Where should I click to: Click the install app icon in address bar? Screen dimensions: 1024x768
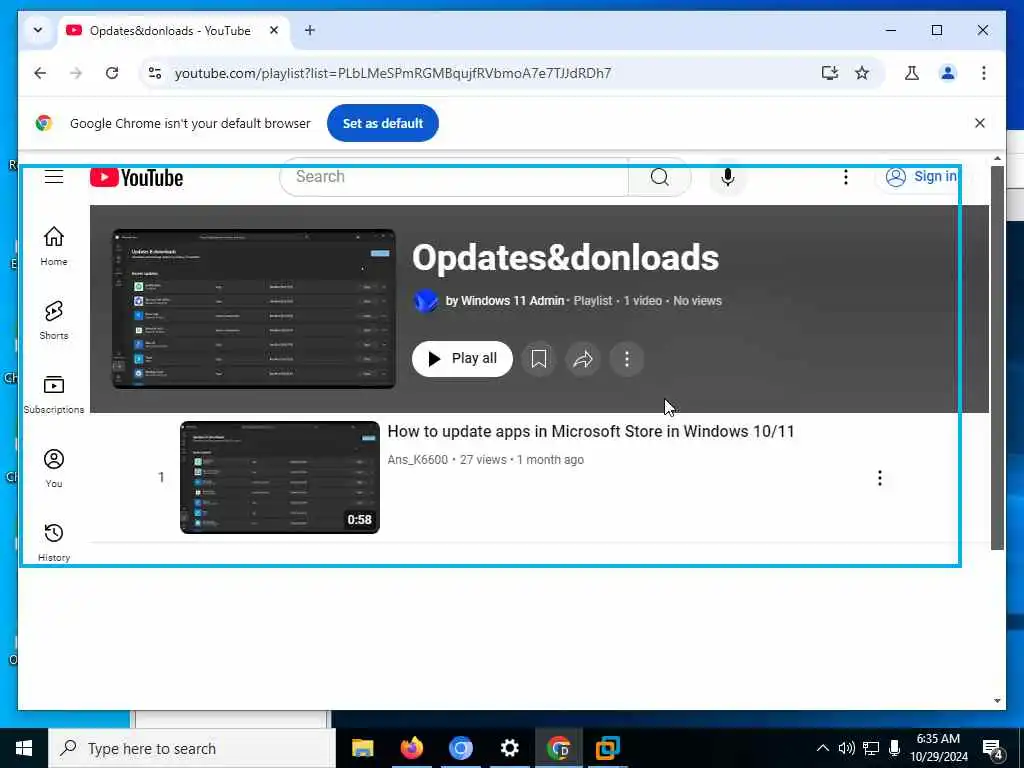tap(829, 72)
